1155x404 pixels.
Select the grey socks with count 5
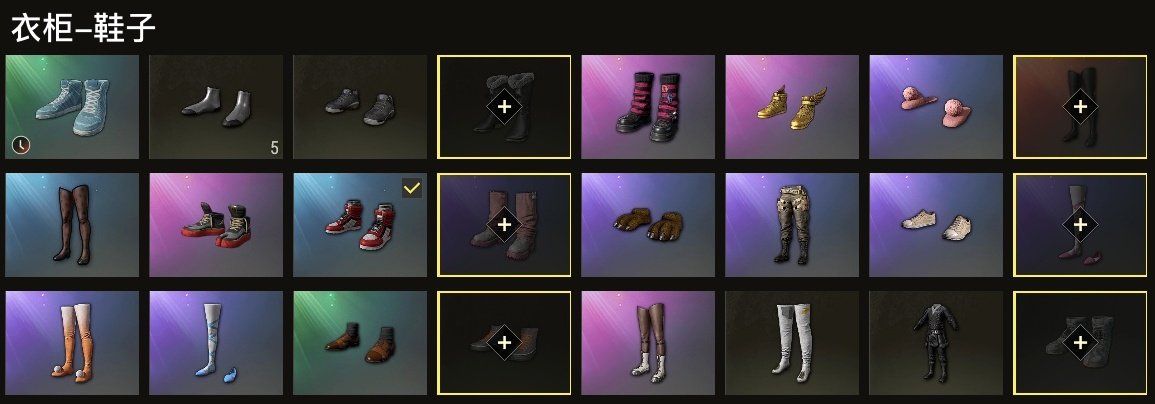click(x=216, y=107)
